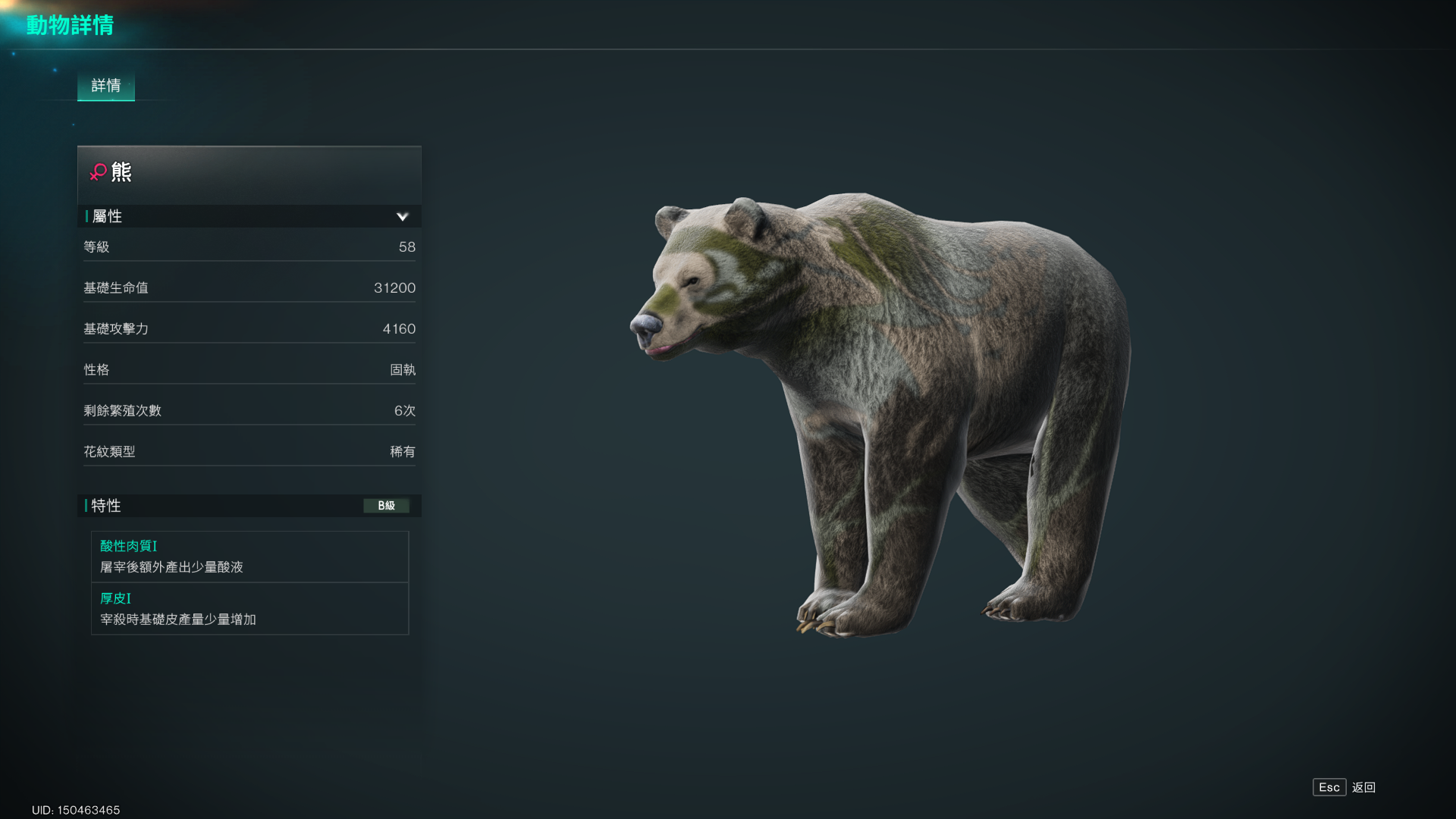
Task: Select the 花紋類型 稀有 row
Action: click(249, 452)
